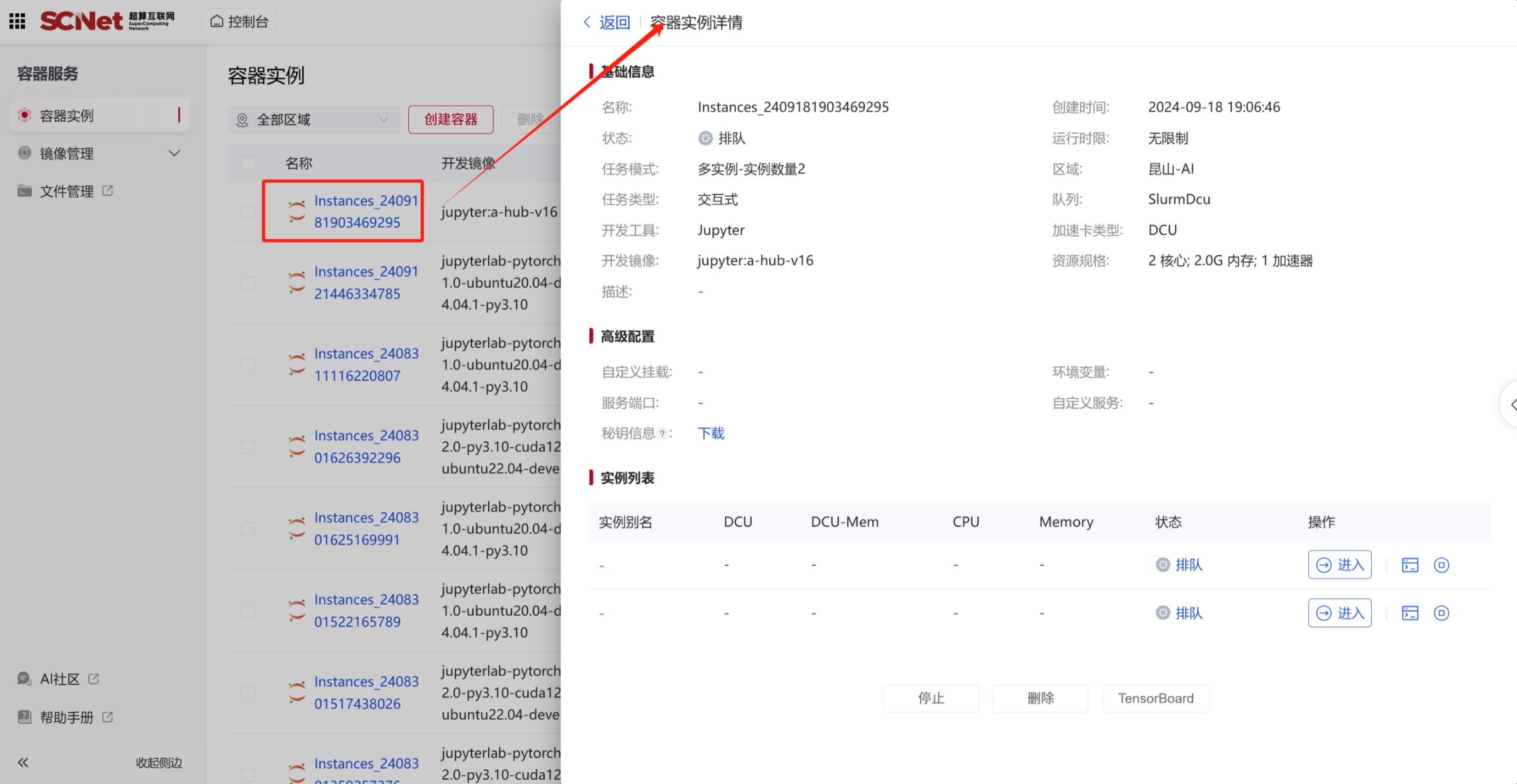This screenshot has height=784, width=1517.
Task: Expand the 镜像管理 sidebar menu
Action: tap(174, 153)
